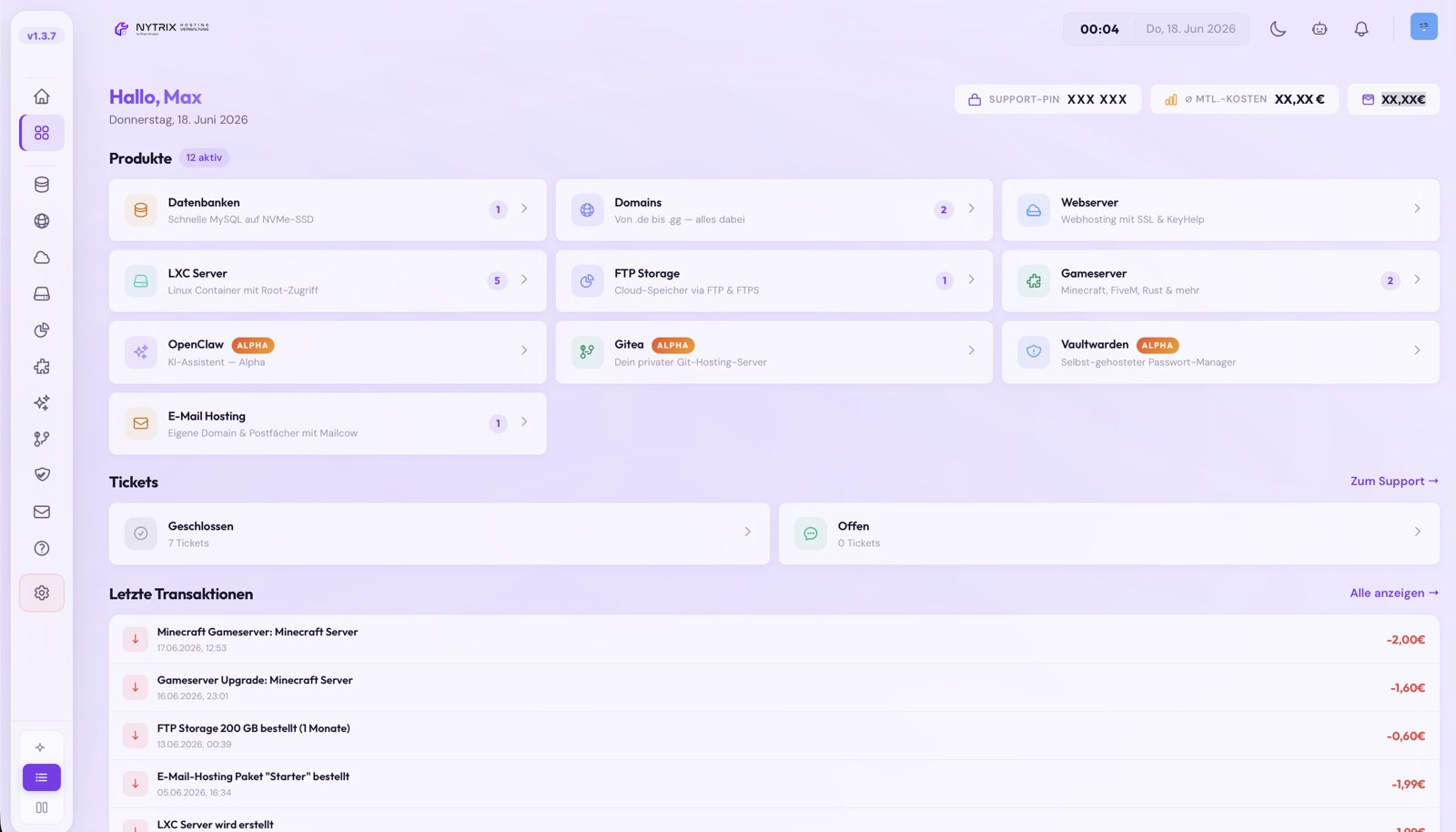Open the home icon in sidebar

tap(42, 96)
